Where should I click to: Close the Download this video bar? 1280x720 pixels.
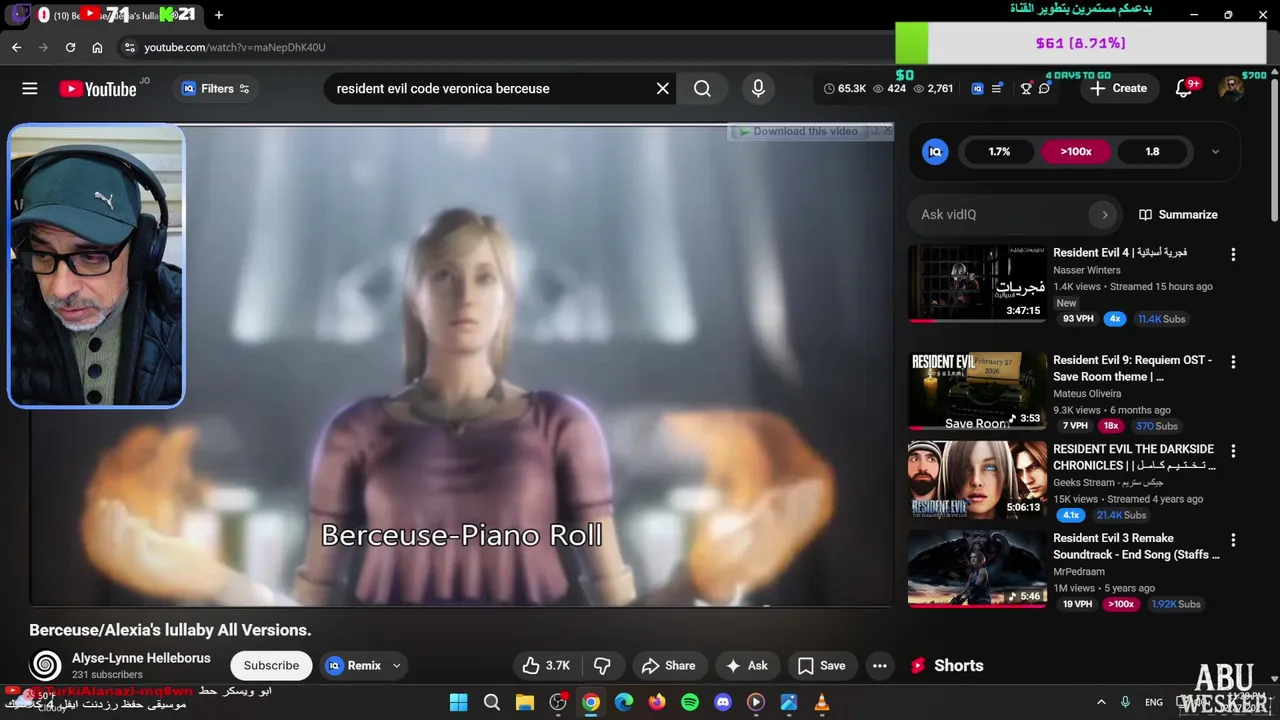pos(887,131)
